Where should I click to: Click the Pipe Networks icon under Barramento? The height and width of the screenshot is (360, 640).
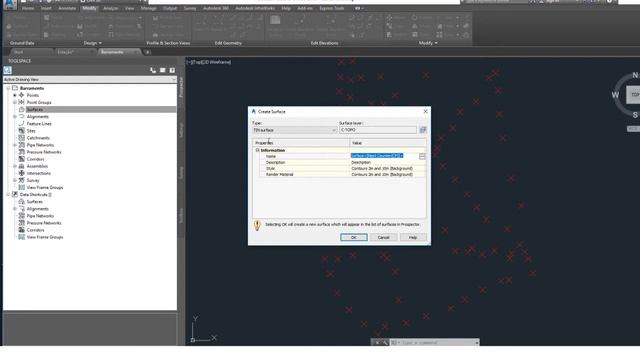point(22,145)
